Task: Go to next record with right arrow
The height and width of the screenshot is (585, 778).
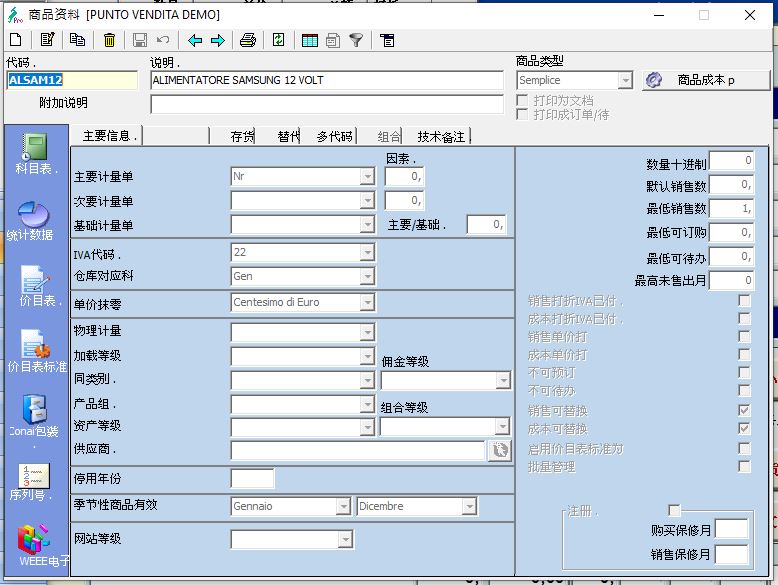Action: coord(218,40)
